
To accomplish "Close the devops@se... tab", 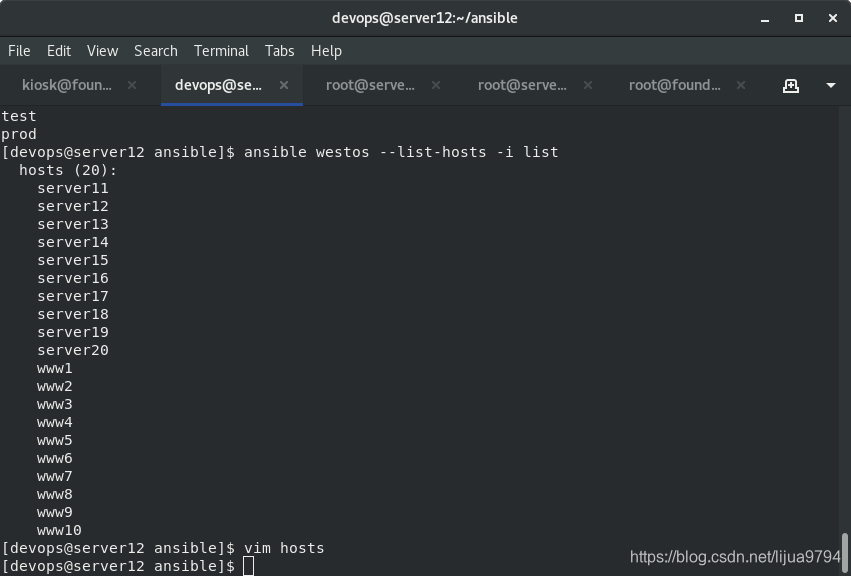I will 284,85.
